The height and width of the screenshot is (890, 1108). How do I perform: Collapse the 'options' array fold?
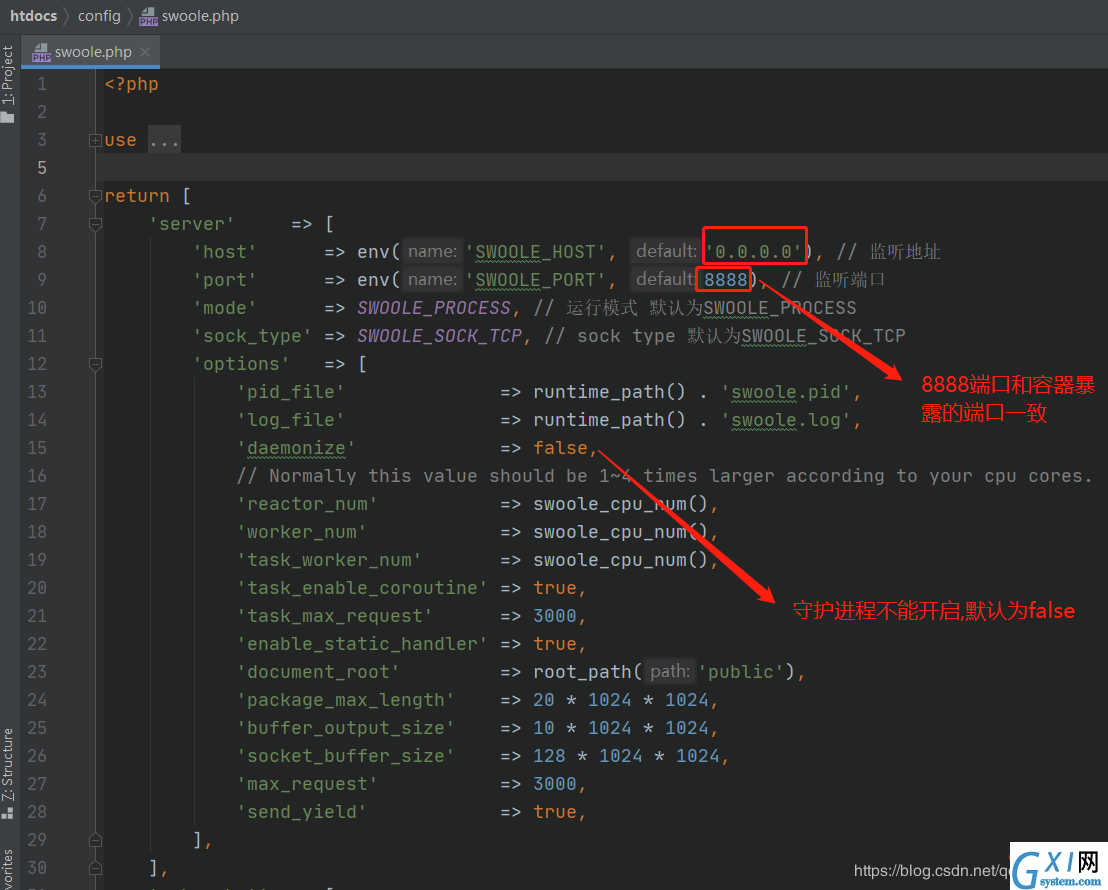(x=95, y=364)
